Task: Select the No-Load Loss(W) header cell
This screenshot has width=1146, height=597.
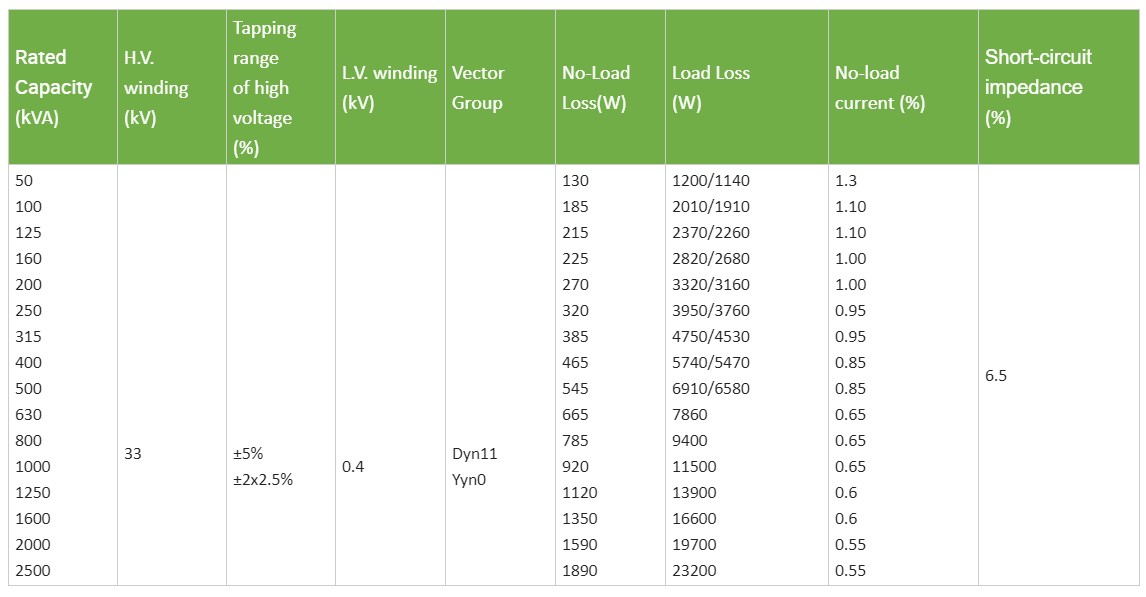Action: point(596,87)
